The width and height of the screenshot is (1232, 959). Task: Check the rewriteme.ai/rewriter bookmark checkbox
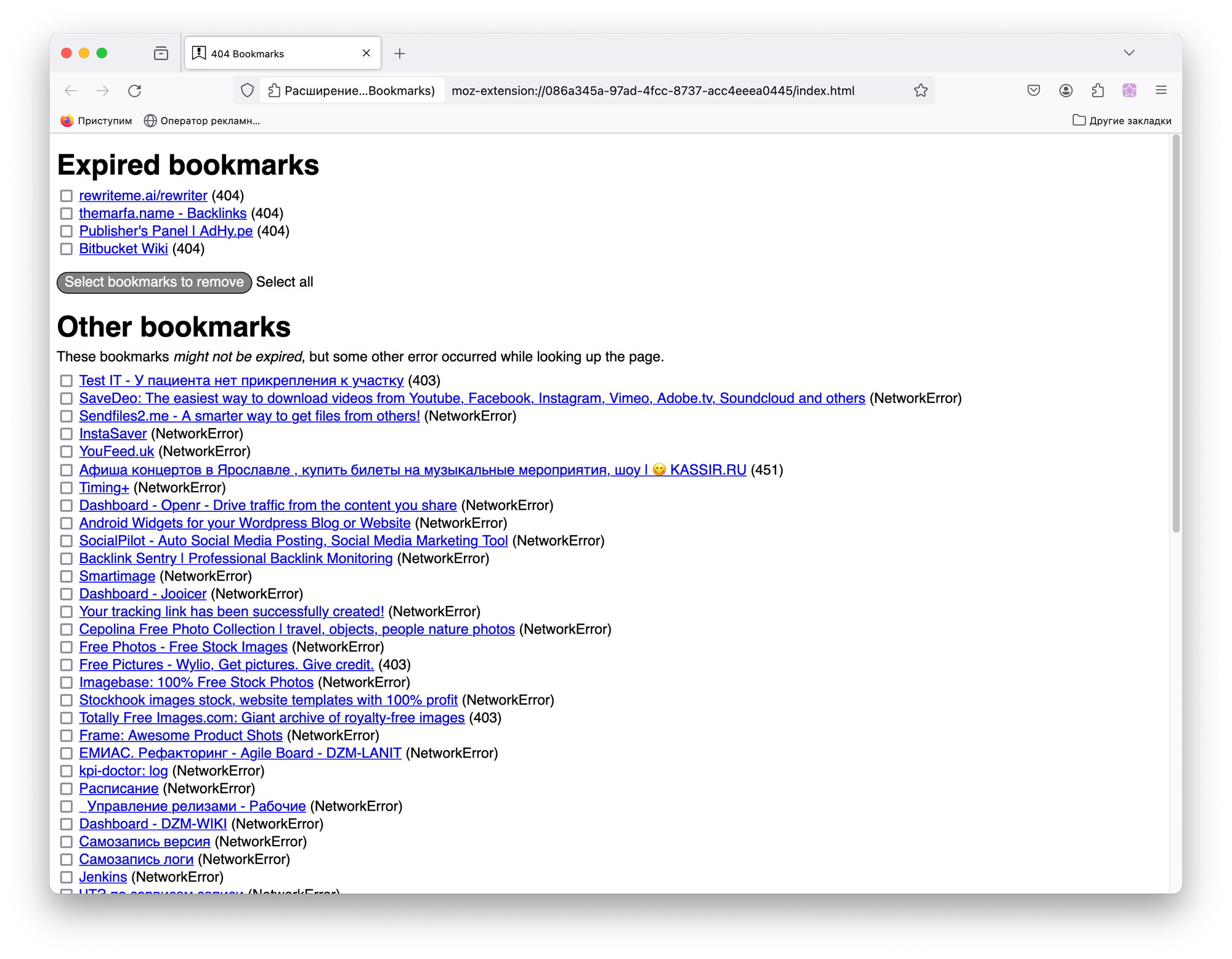(x=67, y=196)
